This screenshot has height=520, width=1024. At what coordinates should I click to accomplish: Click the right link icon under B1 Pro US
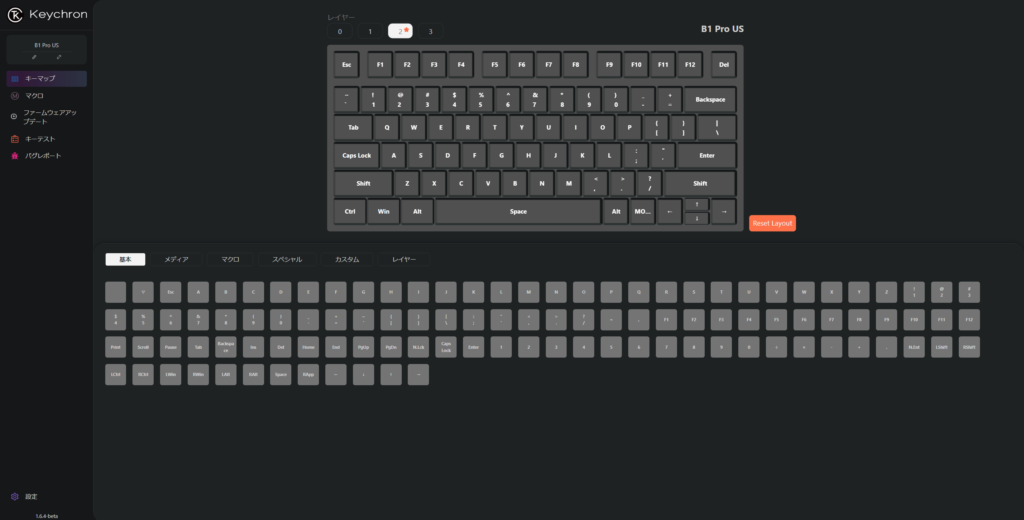(59, 57)
